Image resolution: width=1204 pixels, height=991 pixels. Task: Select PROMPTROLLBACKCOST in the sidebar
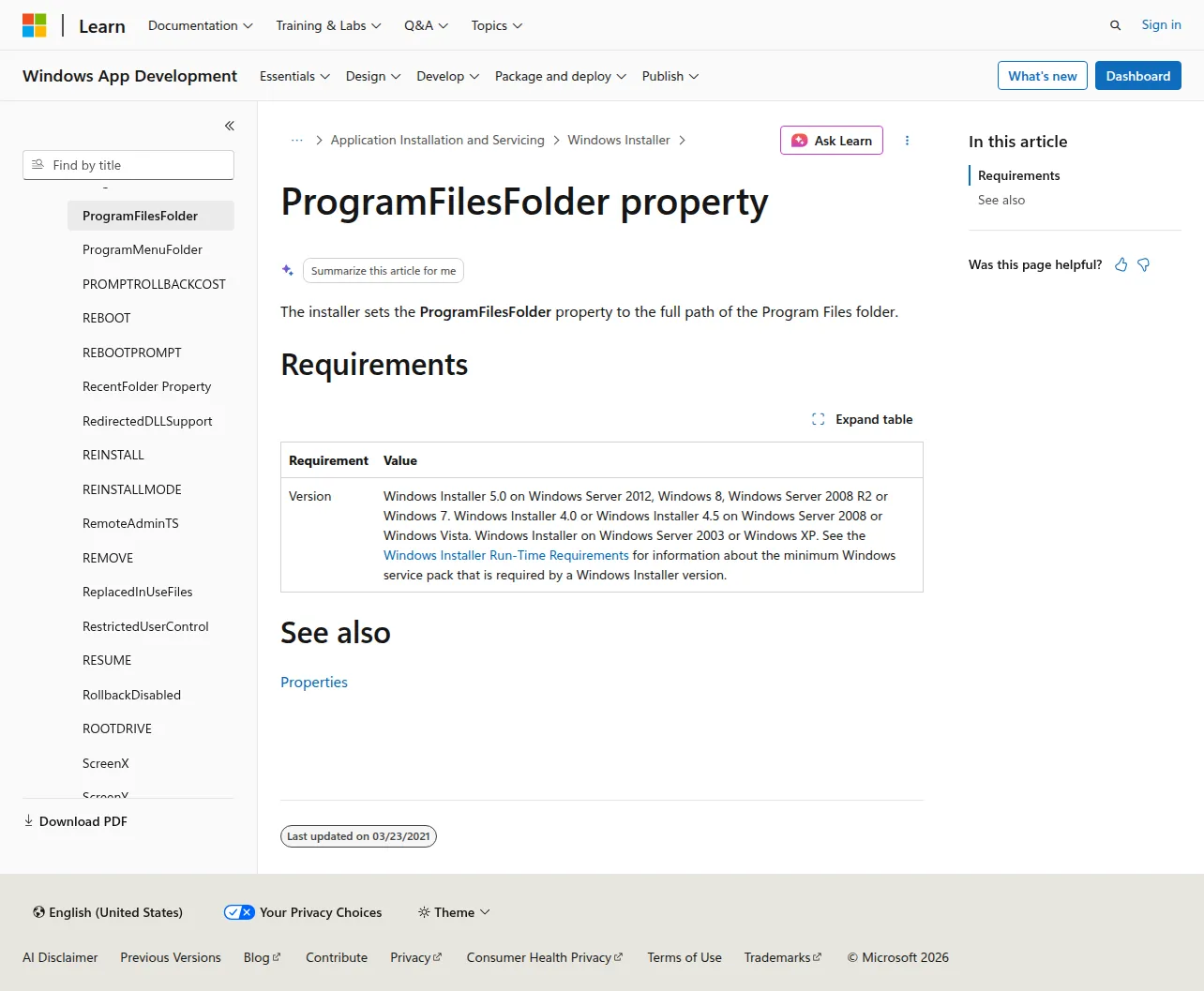pos(154,284)
